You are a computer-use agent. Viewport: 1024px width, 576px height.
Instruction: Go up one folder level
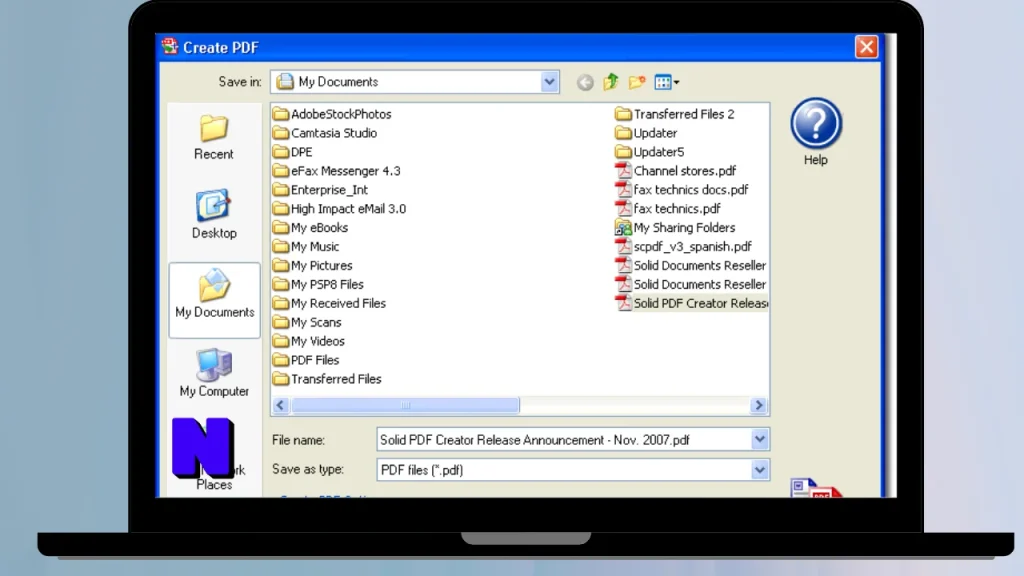point(611,82)
